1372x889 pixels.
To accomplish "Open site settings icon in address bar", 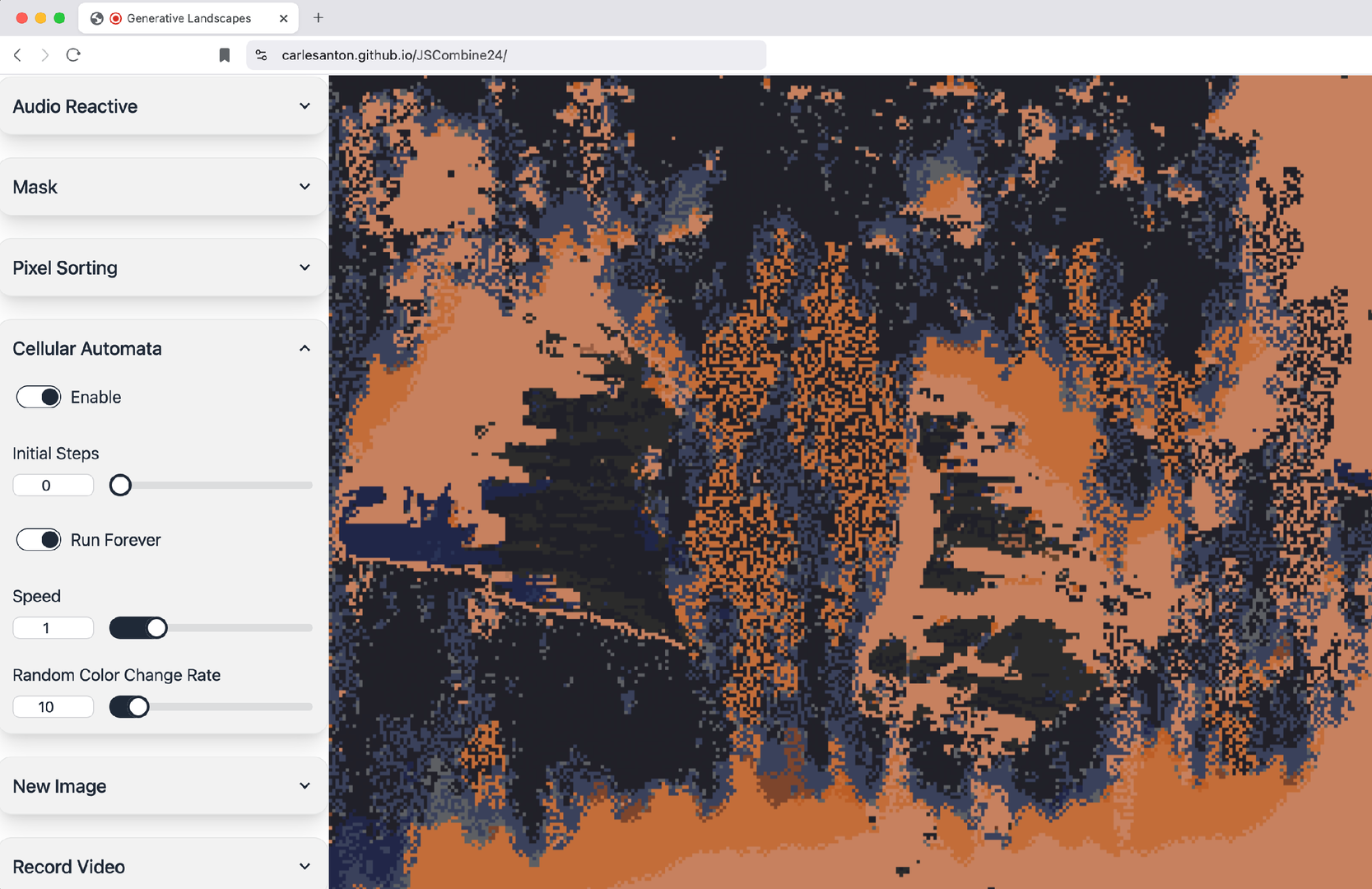I will click(262, 55).
